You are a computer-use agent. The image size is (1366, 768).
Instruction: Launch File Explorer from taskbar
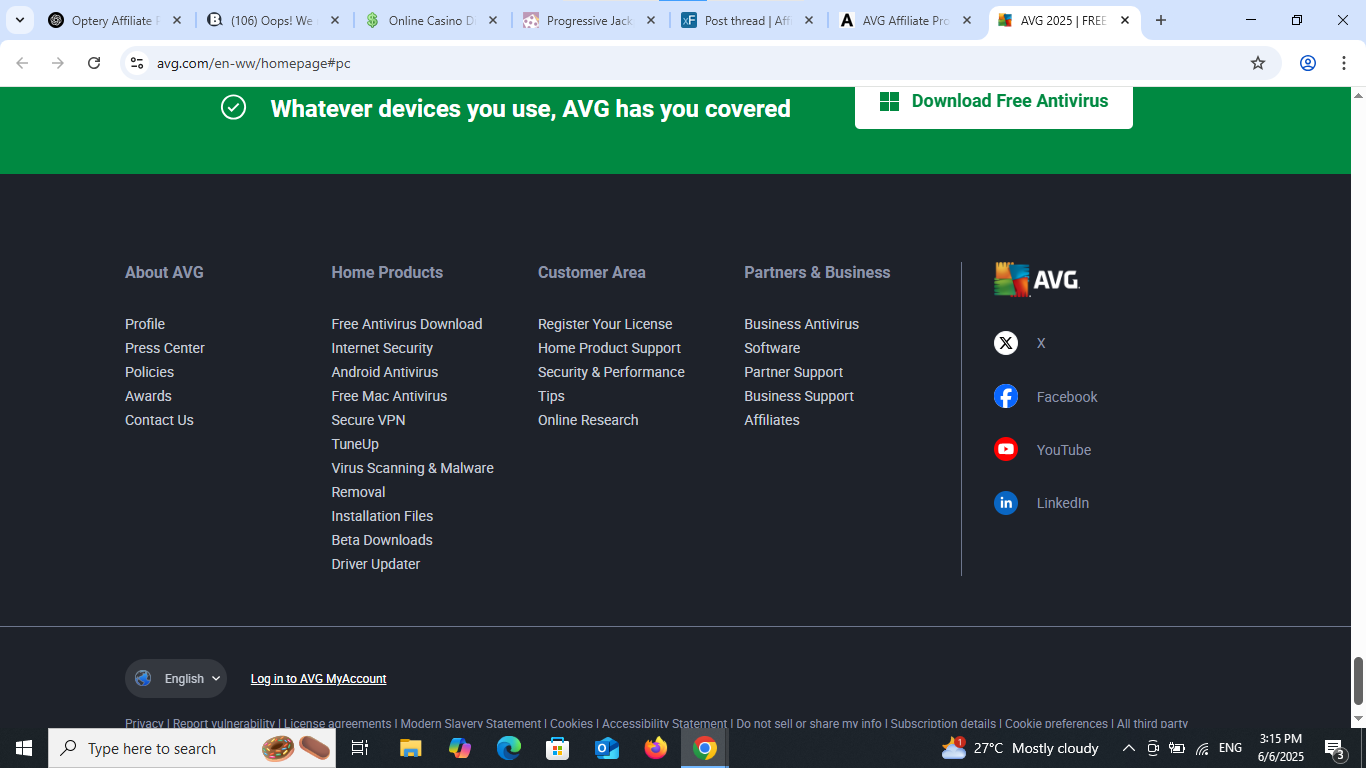411,748
